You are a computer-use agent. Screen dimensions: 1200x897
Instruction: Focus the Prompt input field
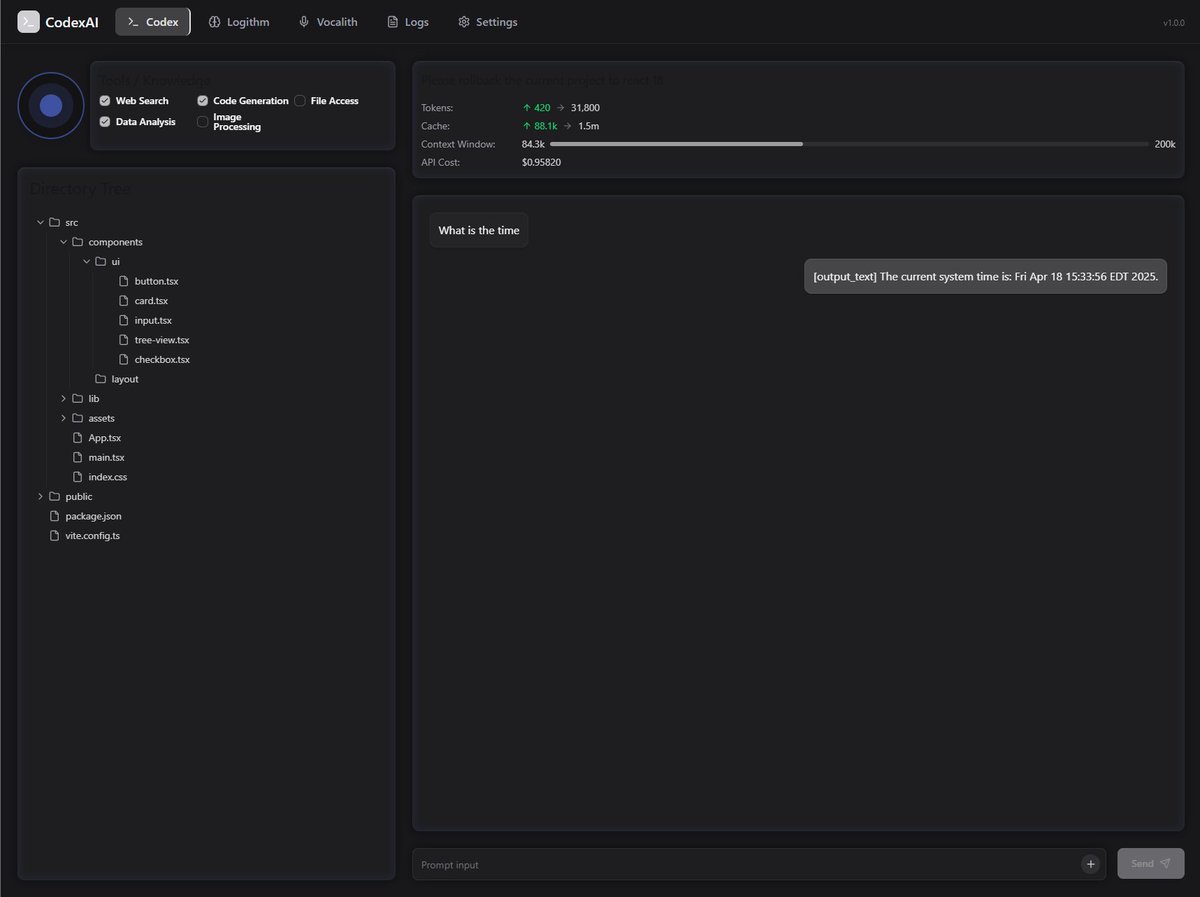(759, 864)
